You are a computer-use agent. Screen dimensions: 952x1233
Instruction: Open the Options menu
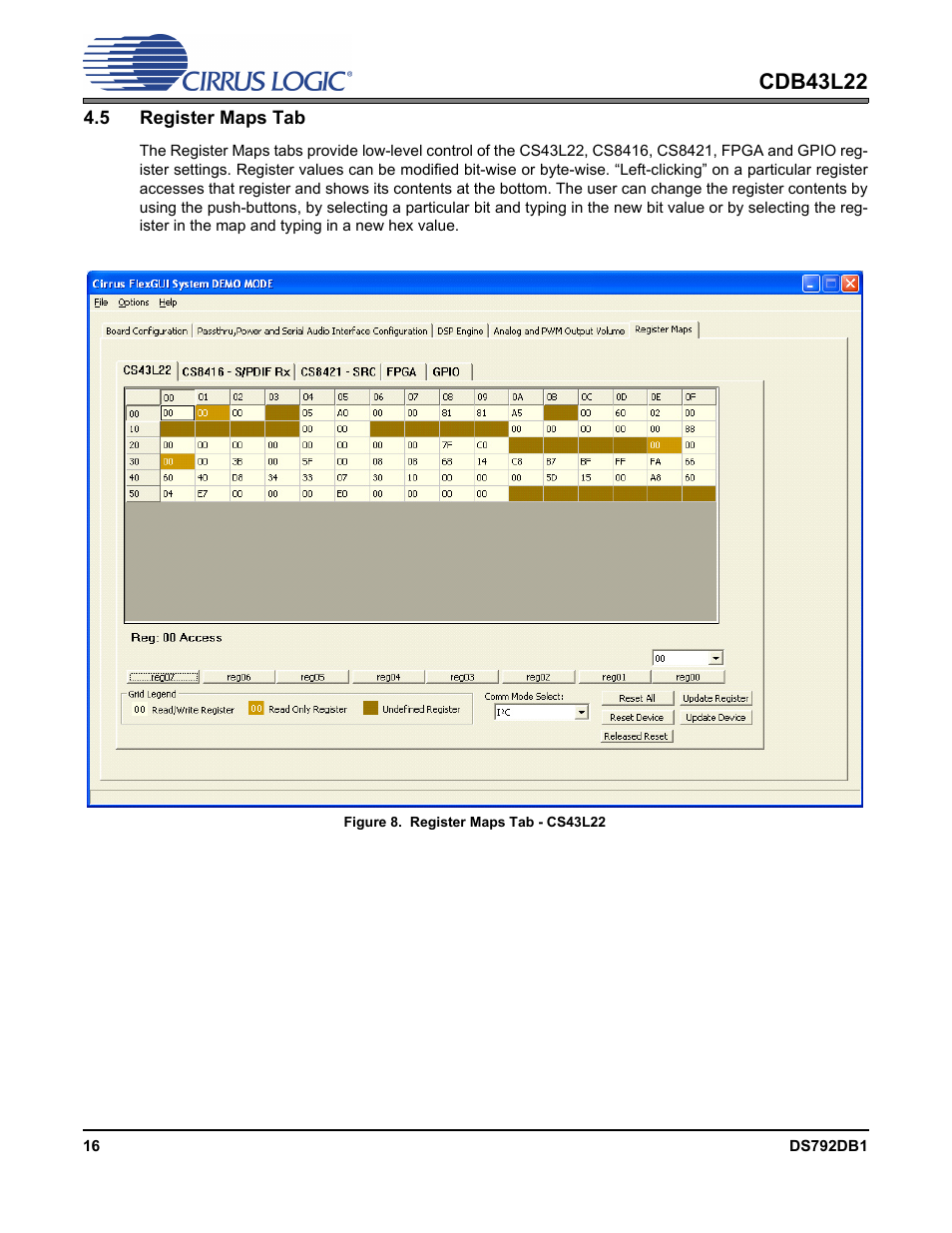[x=133, y=303]
